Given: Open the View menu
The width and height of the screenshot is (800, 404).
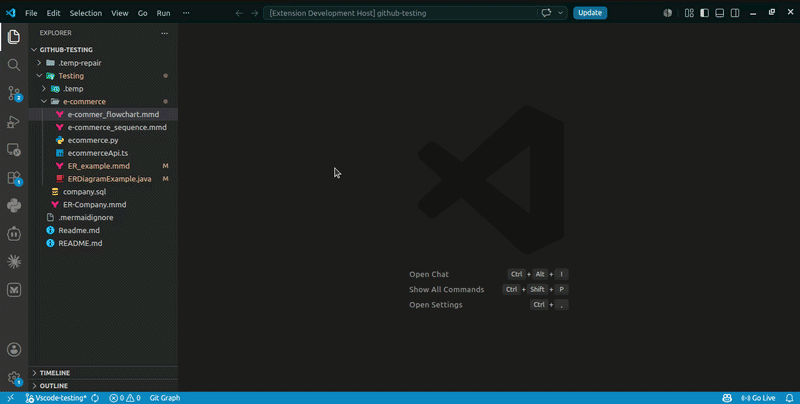Looking at the screenshot, I should [120, 13].
